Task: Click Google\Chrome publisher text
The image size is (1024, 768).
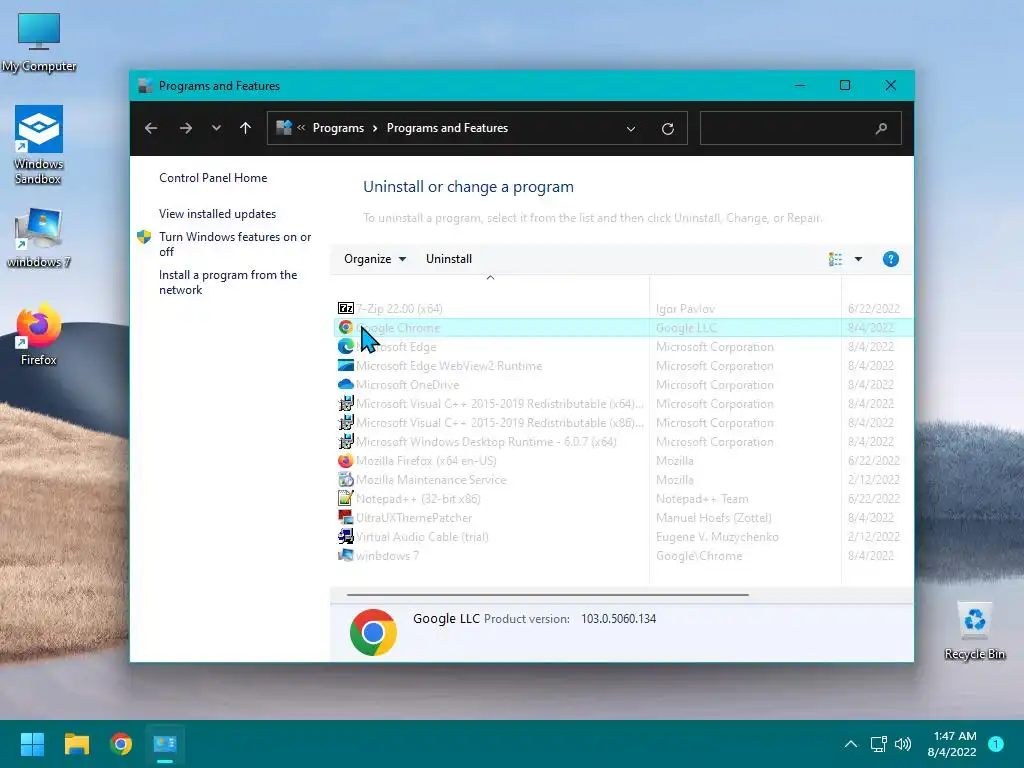Action: (x=699, y=556)
